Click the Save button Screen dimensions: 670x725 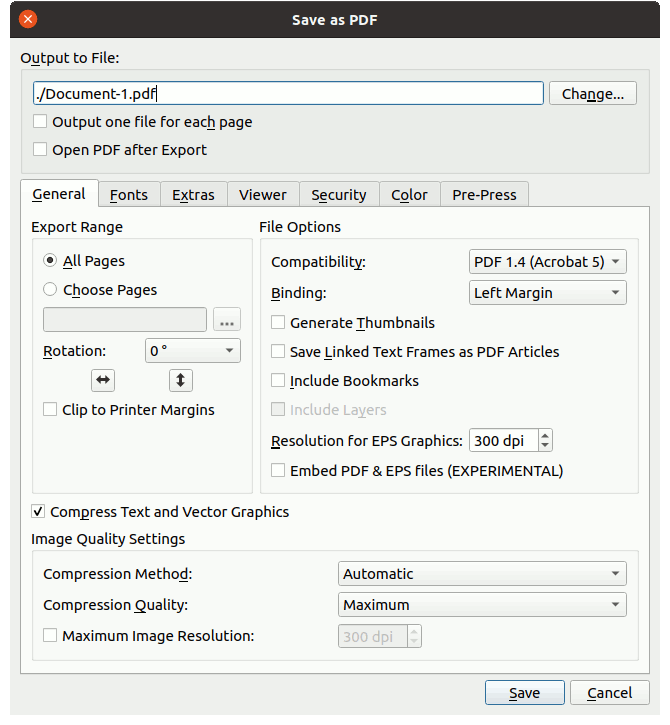pos(524,693)
